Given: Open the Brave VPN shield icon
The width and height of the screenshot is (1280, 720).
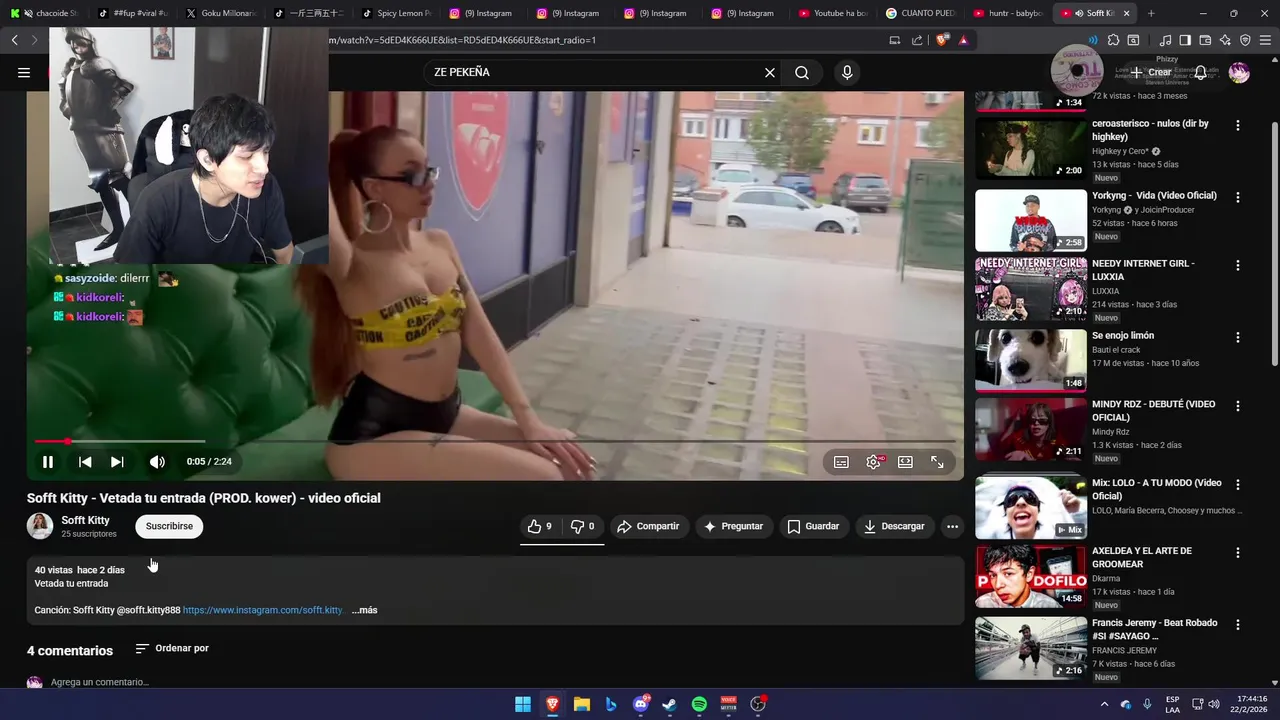Looking at the screenshot, I should point(1245,40).
